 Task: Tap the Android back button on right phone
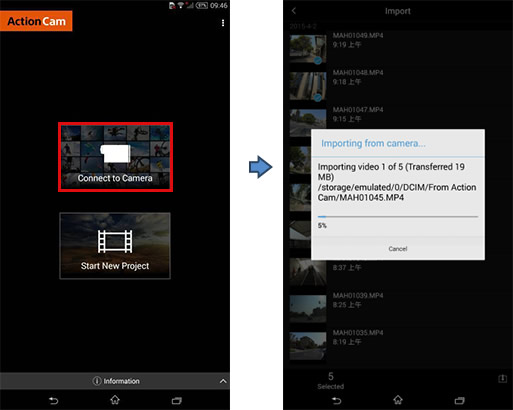(336, 400)
